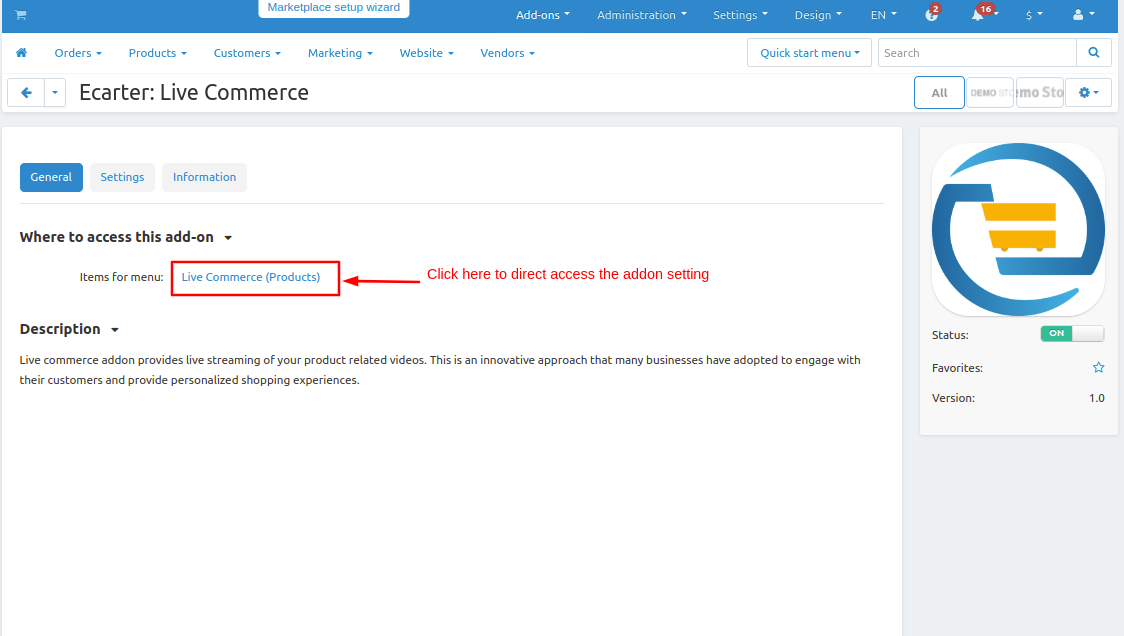The image size is (1124, 636).
Task: Go to the home dashboard icon
Action: (22, 53)
